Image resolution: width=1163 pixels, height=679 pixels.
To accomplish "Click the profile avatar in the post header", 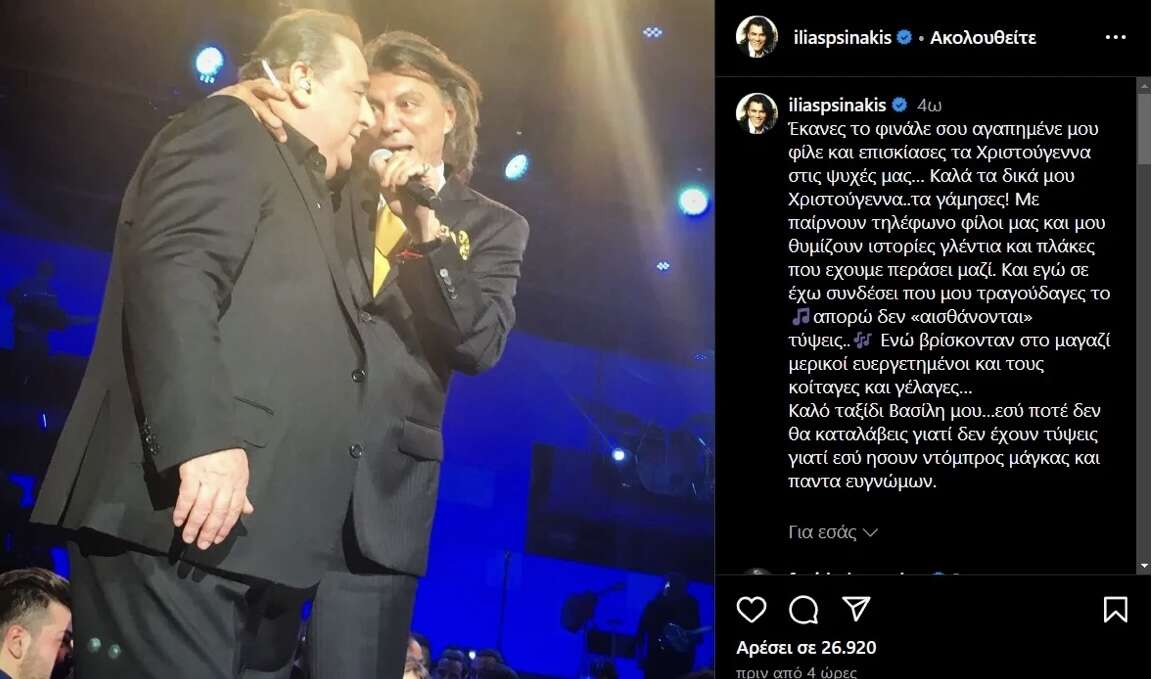I will click(x=756, y=38).
